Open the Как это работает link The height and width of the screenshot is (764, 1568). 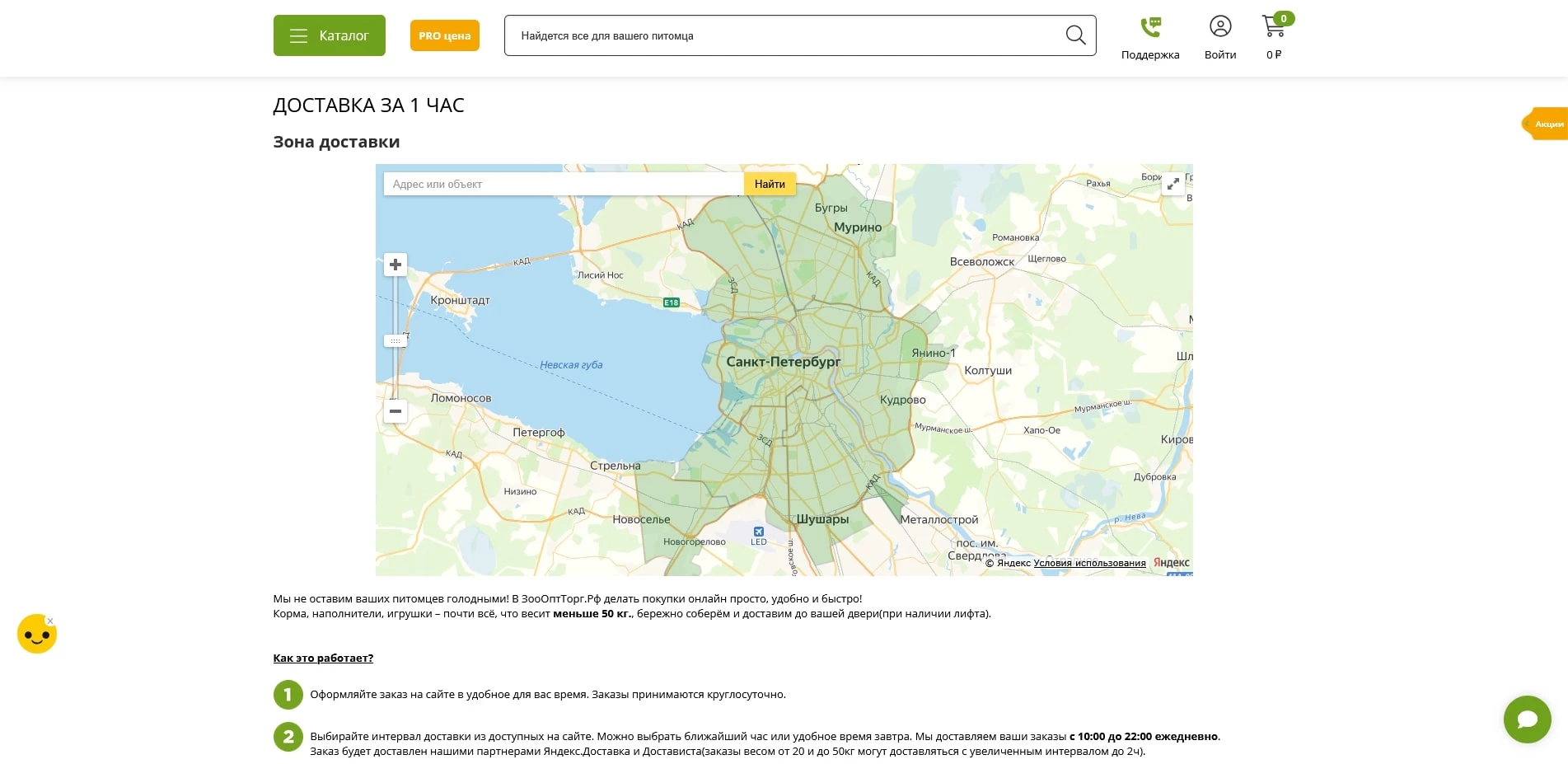322,658
